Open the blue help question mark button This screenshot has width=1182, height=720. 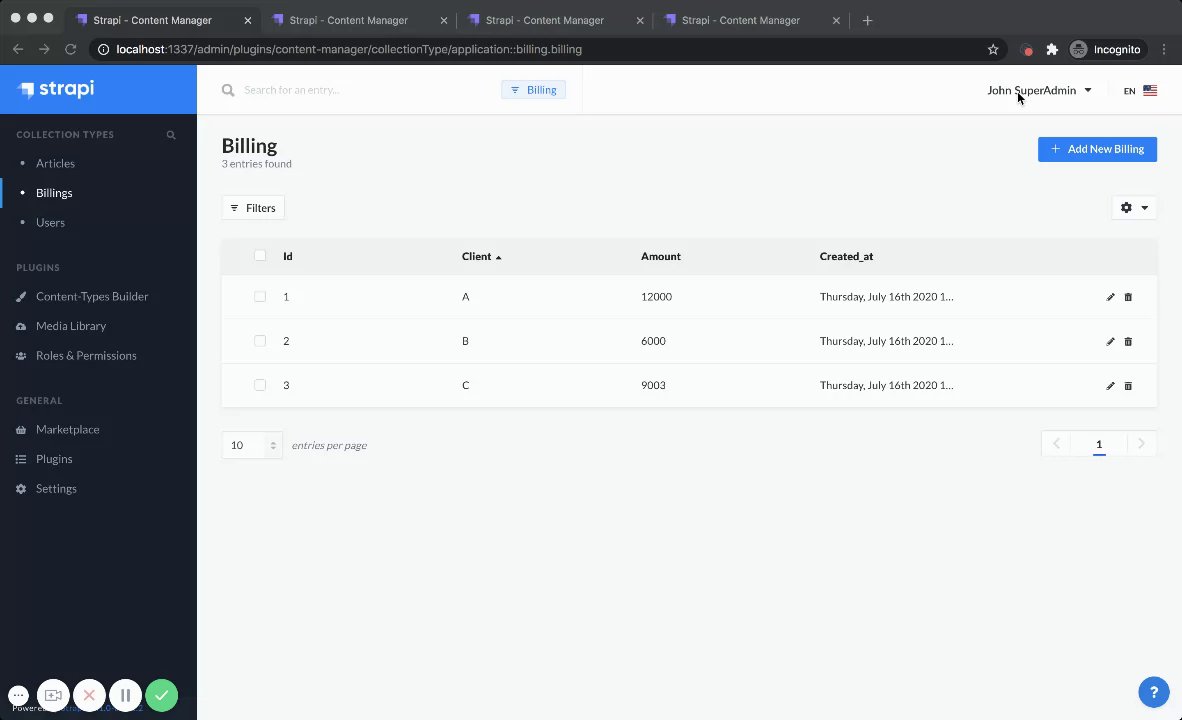1154,691
